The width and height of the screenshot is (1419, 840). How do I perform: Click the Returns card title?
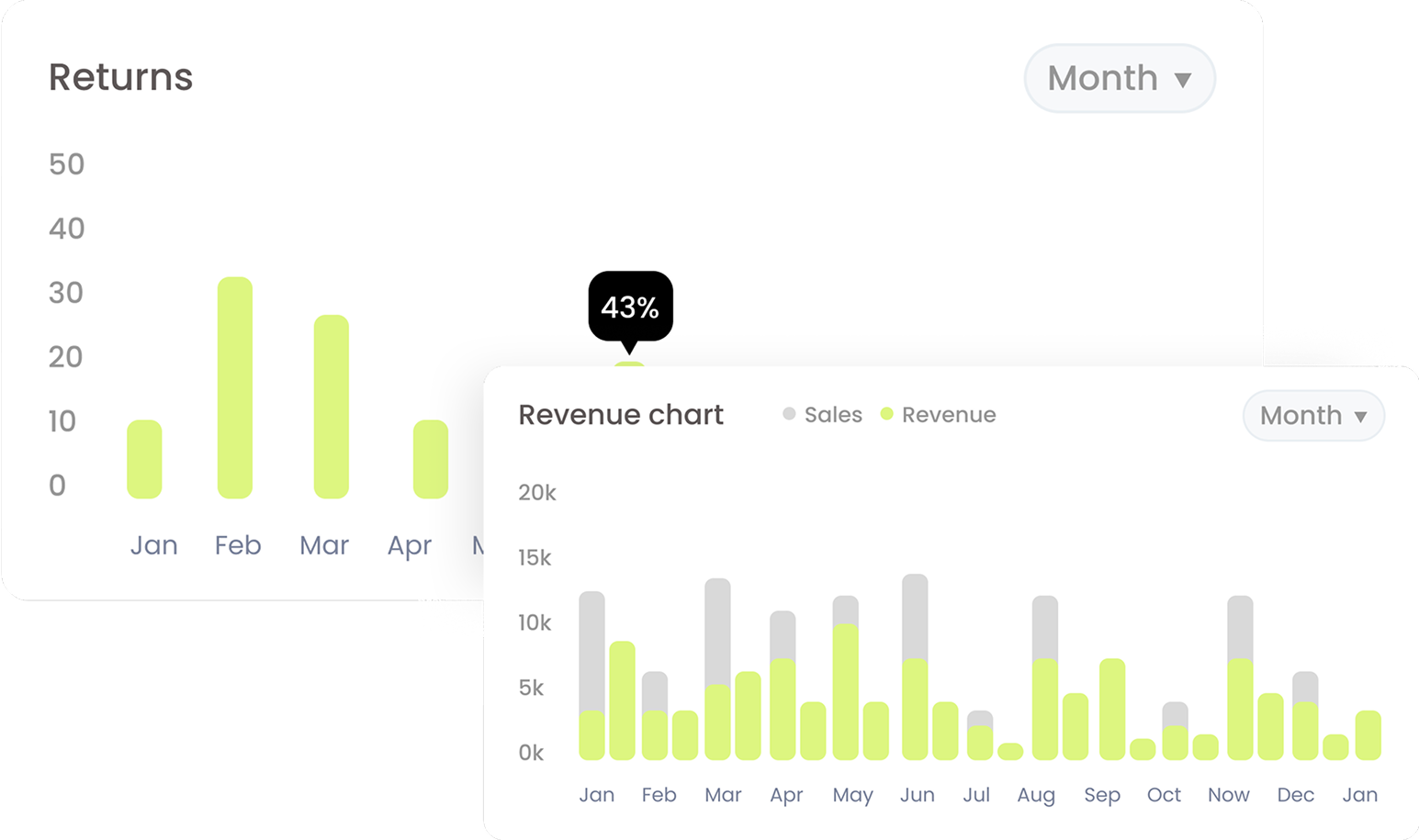pos(120,77)
